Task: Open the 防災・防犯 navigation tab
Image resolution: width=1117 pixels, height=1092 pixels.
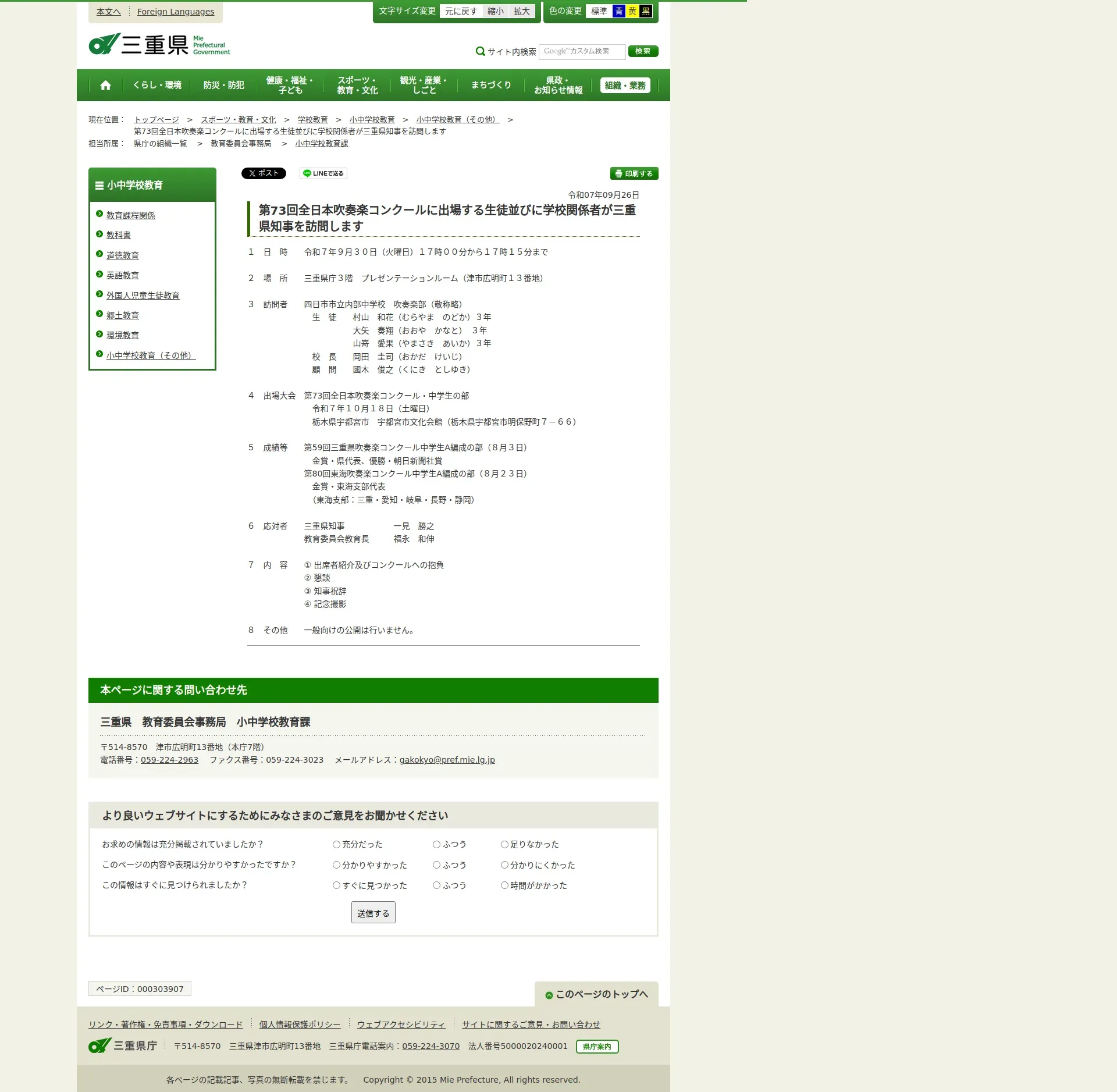Action: pyautogui.click(x=223, y=86)
